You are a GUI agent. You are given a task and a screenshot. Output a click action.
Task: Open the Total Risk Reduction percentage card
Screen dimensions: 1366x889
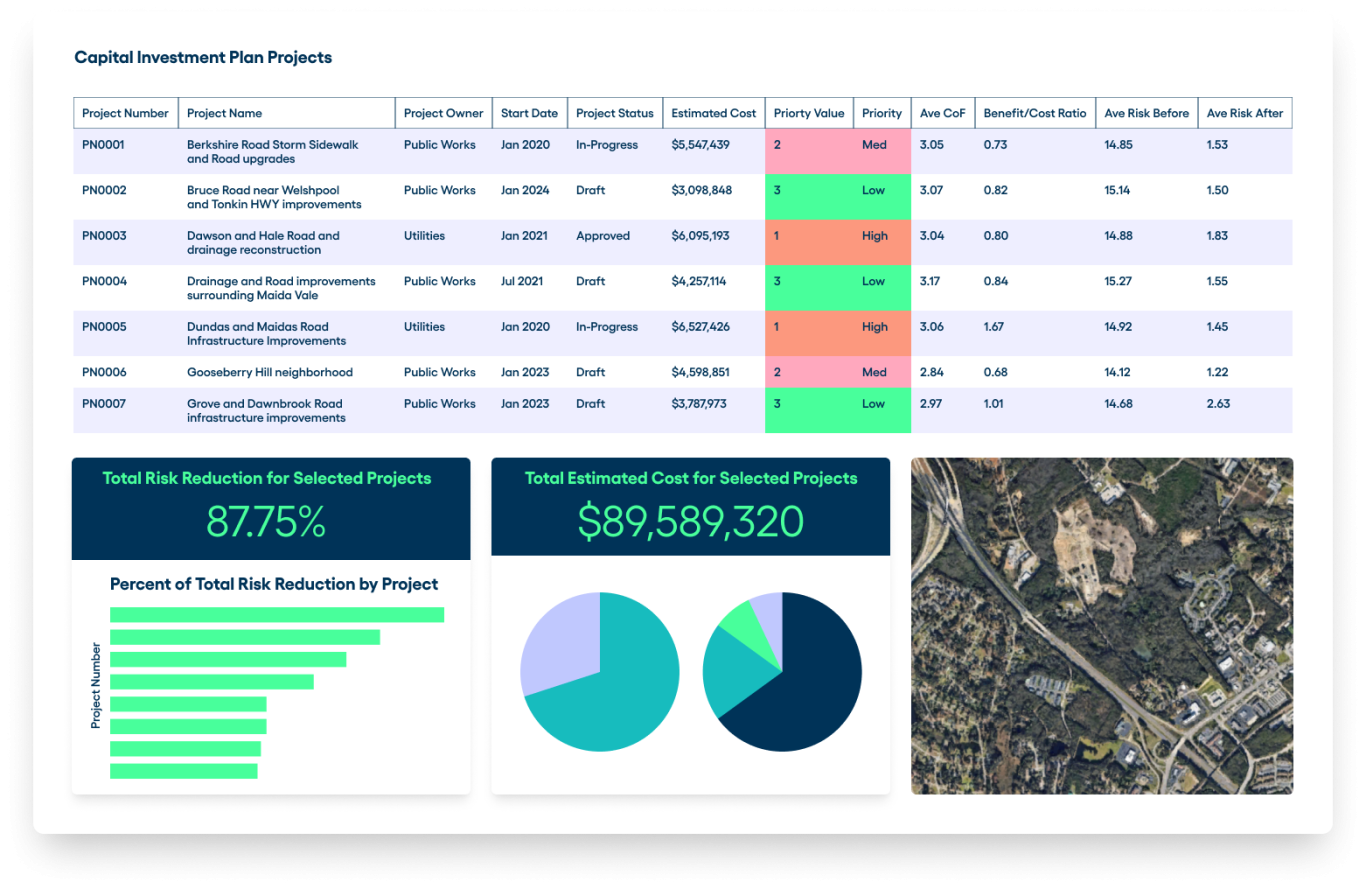pyautogui.click(x=270, y=520)
